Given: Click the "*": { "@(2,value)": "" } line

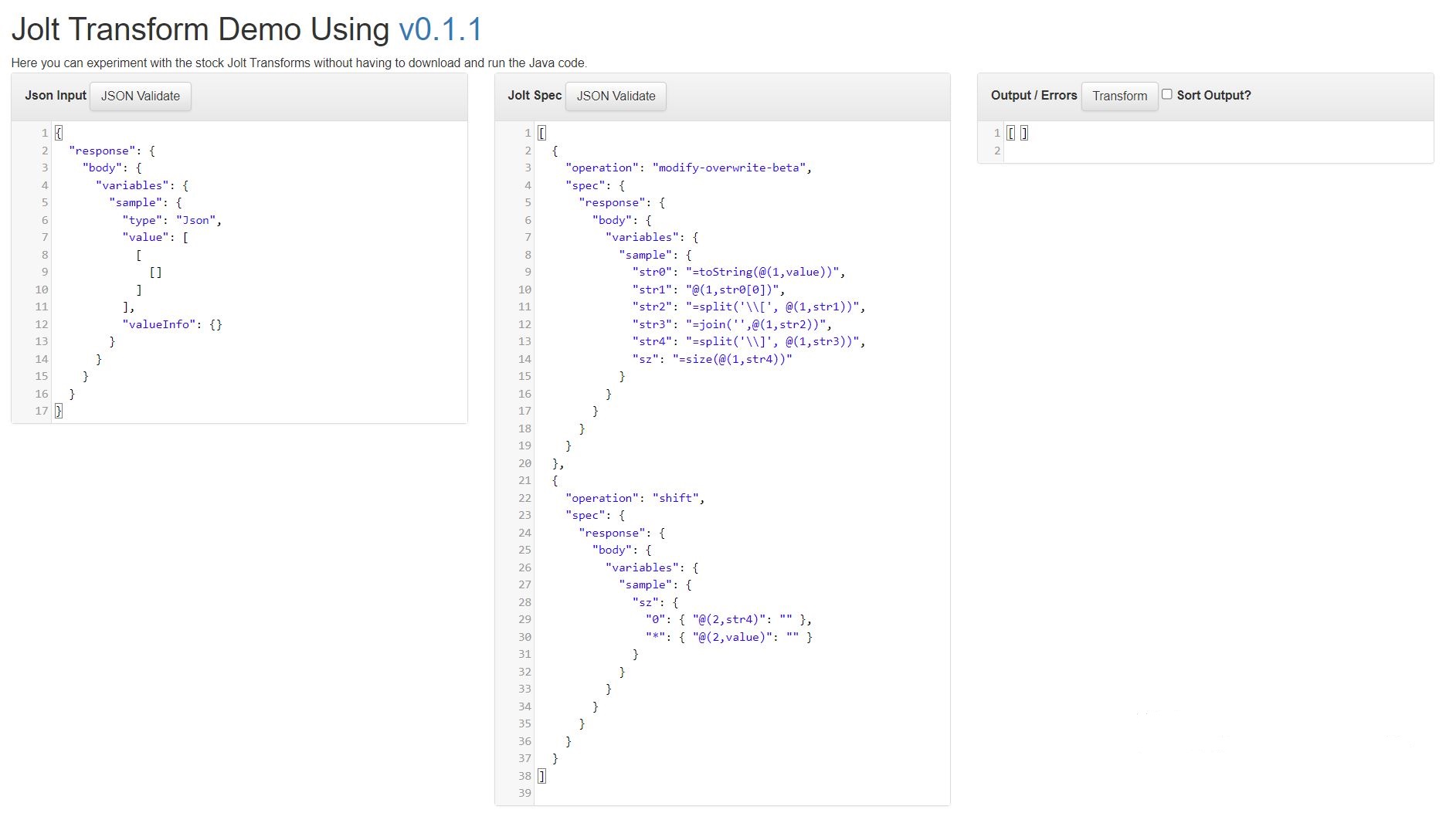Looking at the screenshot, I should [728, 637].
